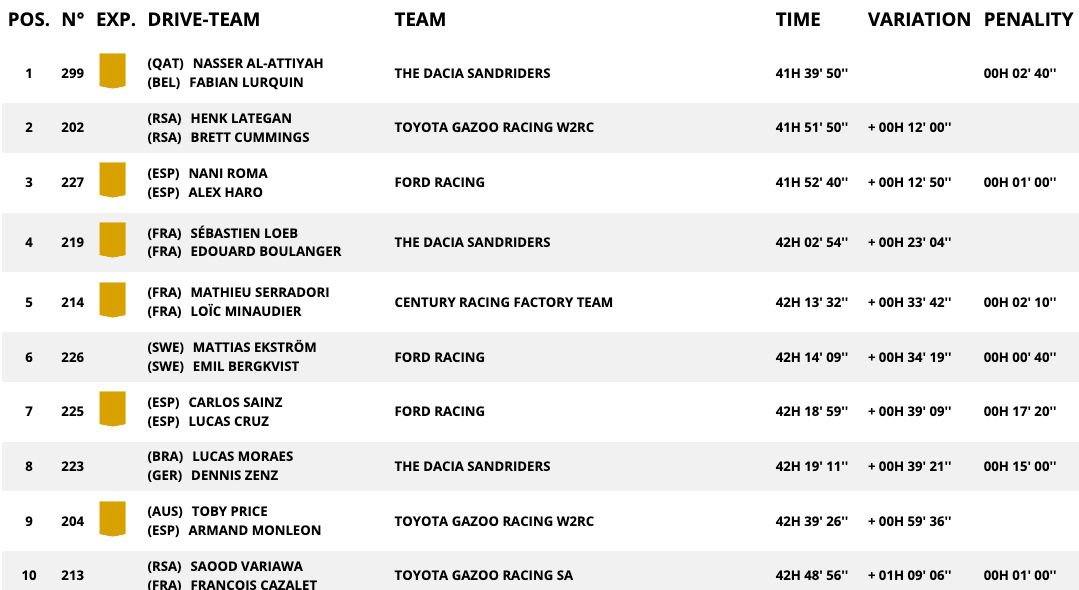Click the PENALITY column header
This screenshot has width=1079, height=590.
[1028, 19]
